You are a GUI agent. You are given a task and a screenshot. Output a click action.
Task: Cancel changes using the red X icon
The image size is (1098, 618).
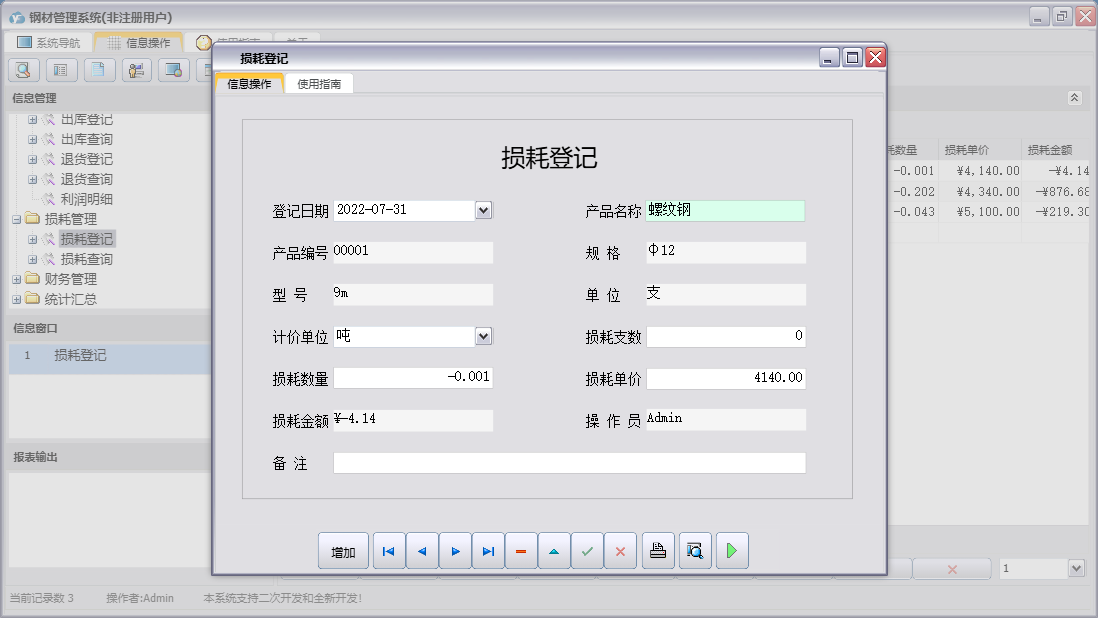(x=620, y=550)
